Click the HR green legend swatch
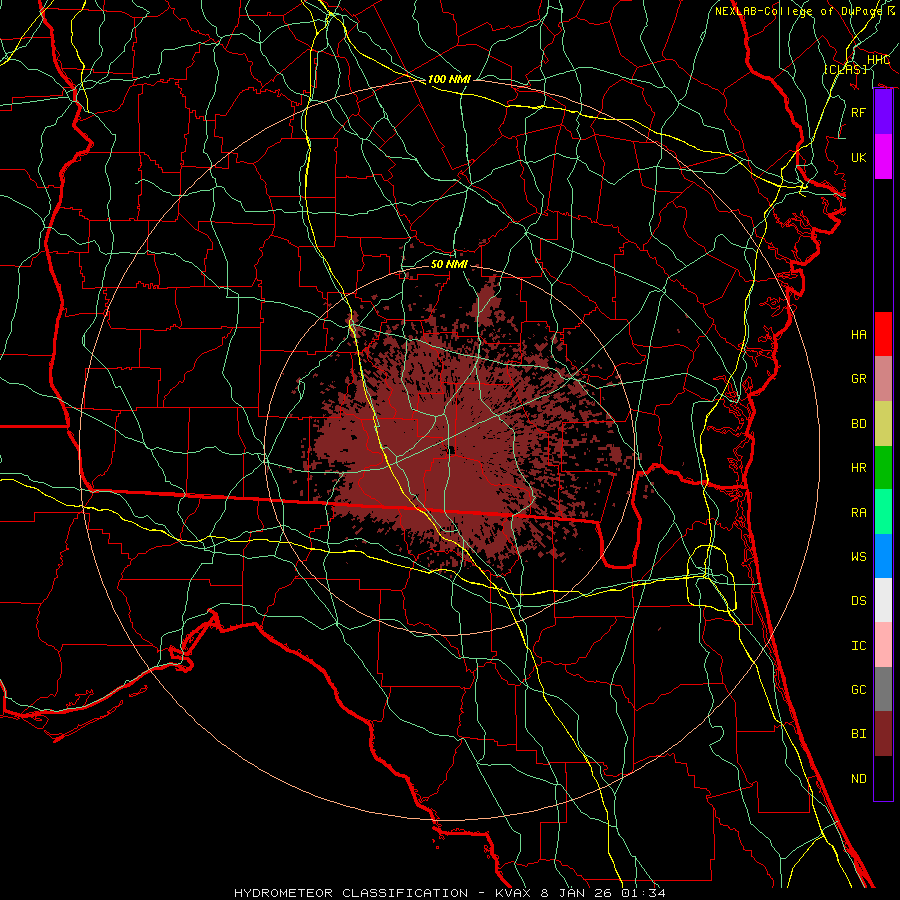Screen dimensions: 900x900 pyautogui.click(x=883, y=467)
